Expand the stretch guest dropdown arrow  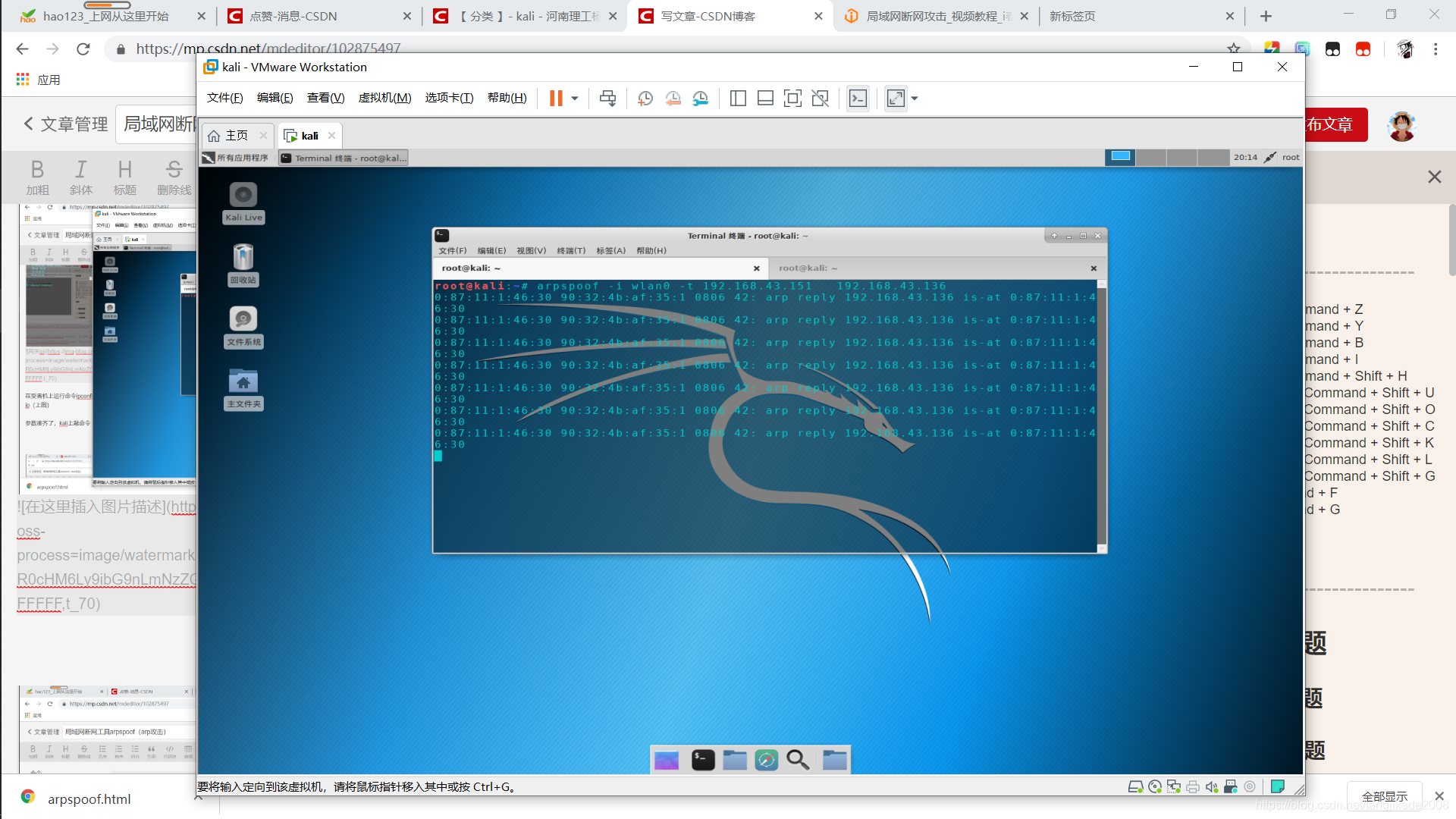click(x=915, y=98)
